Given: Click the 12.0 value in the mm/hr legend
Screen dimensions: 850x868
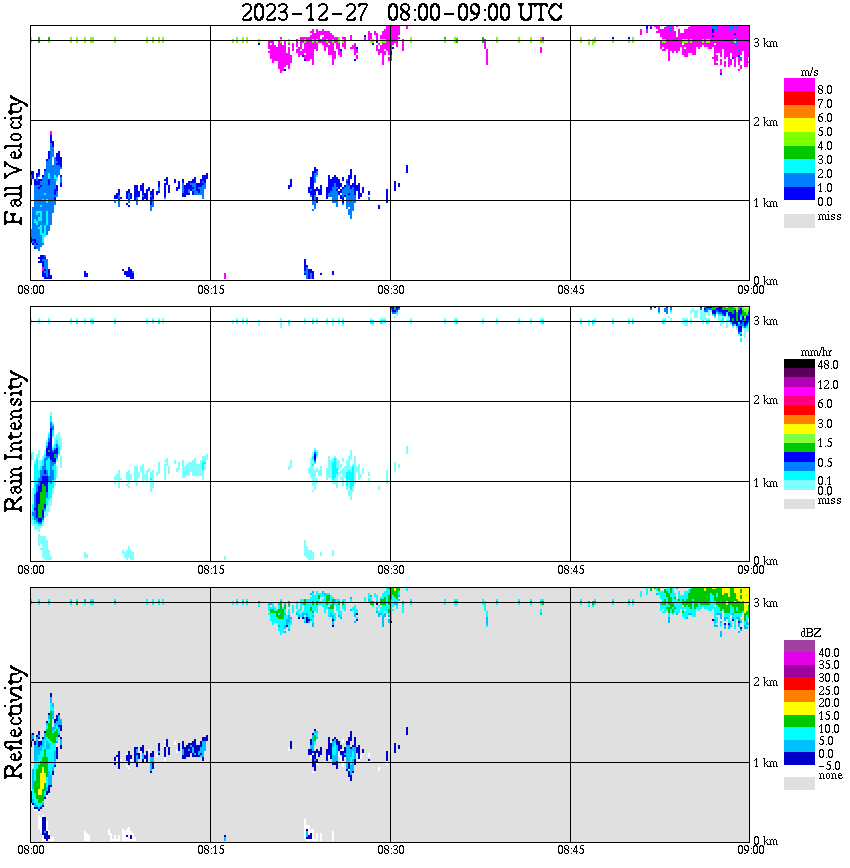Looking at the screenshot, I should click(x=828, y=385).
